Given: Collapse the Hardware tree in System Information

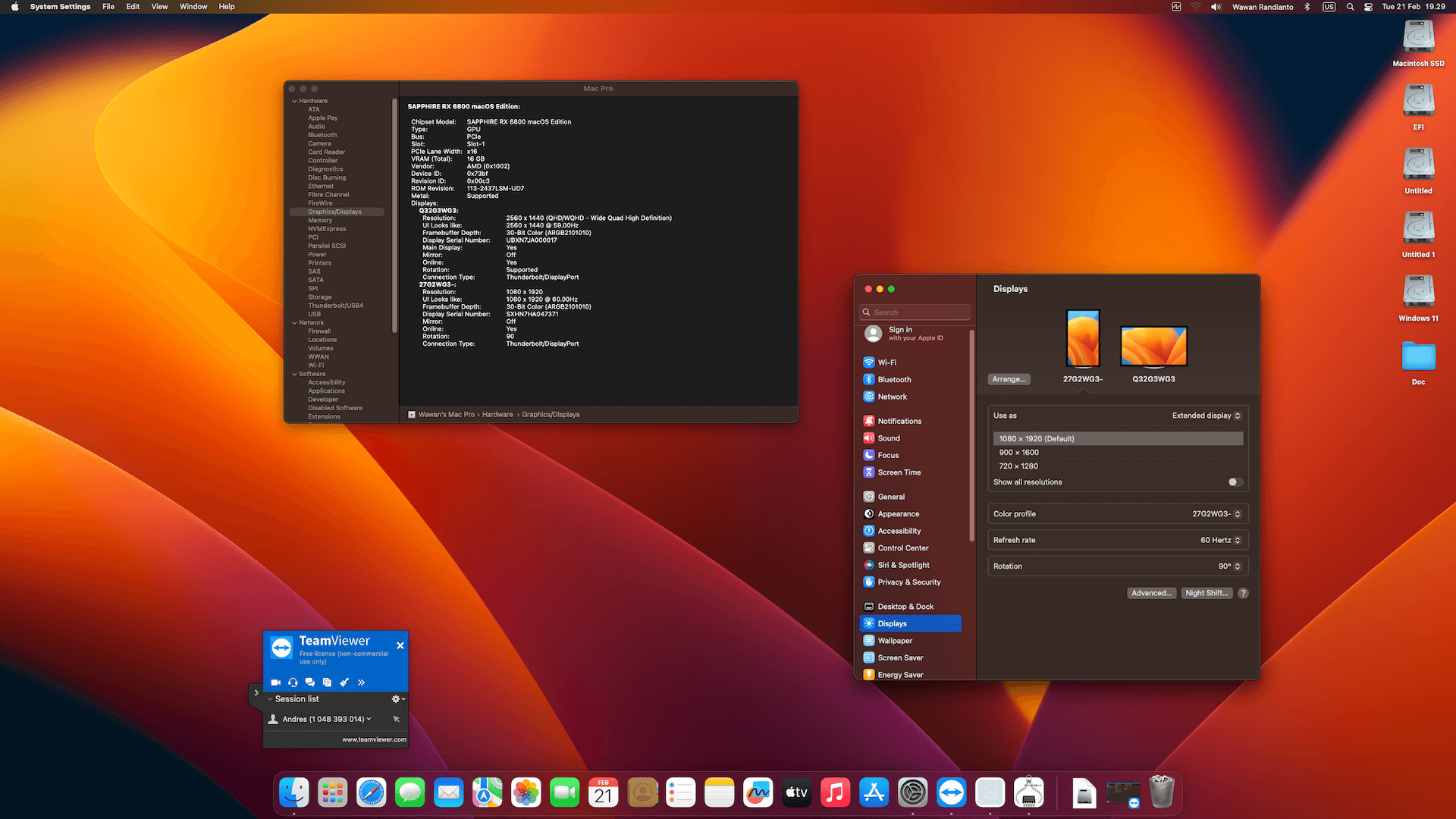Looking at the screenshot, I should [x=294, y=101].
